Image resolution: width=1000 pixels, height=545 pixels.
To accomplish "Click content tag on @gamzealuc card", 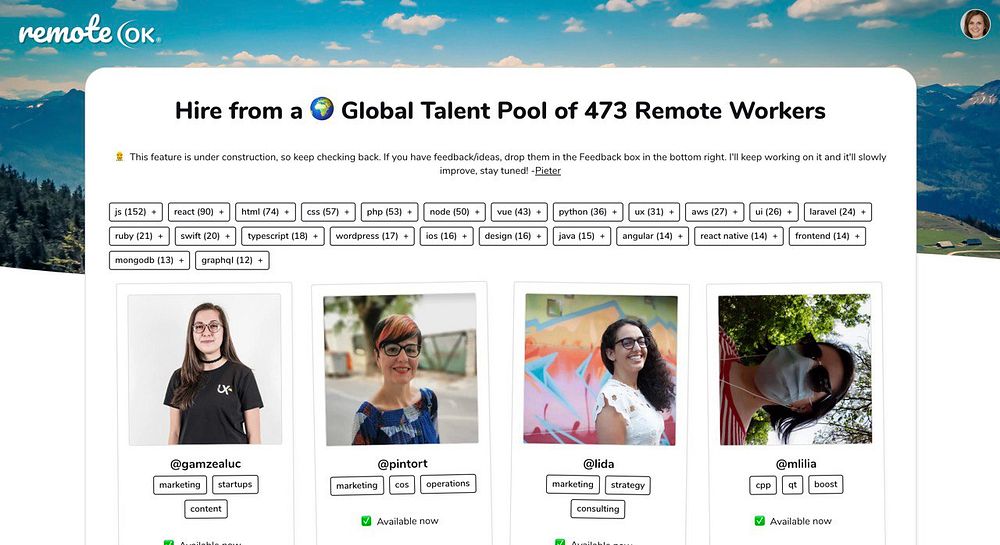I will (205, 509).
